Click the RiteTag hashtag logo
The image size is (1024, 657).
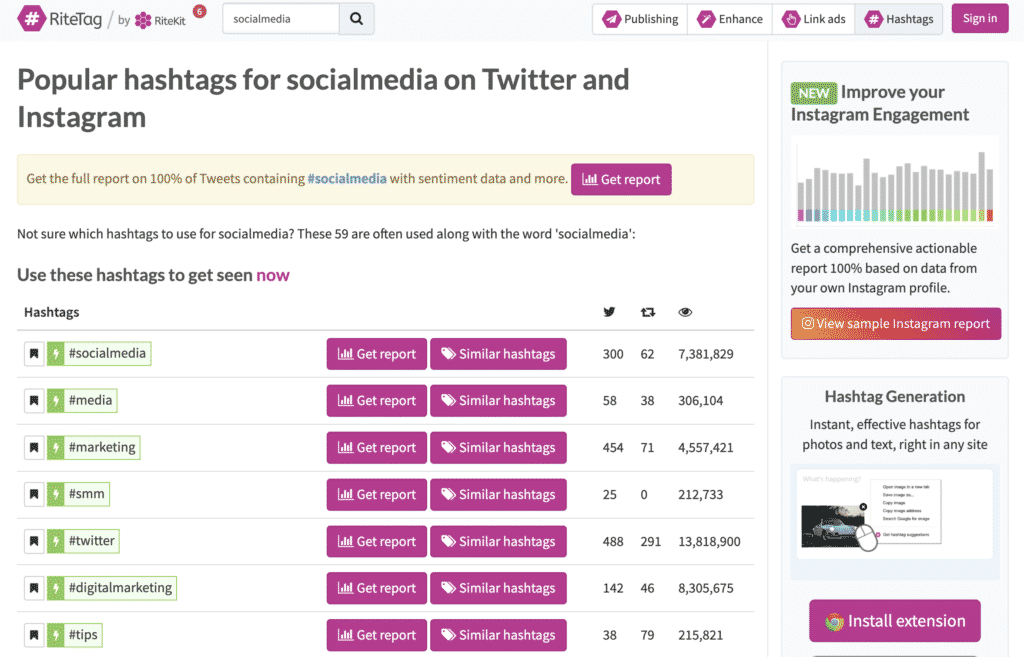[x=30, y=19]
